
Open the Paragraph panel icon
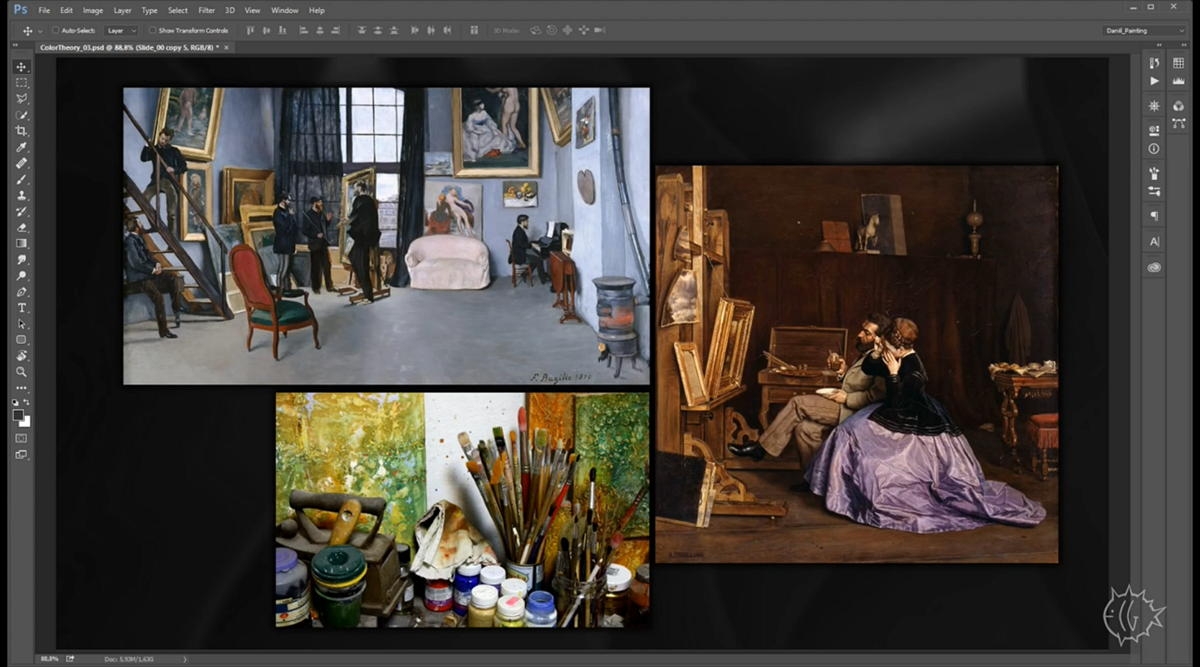click(1154, 216)
